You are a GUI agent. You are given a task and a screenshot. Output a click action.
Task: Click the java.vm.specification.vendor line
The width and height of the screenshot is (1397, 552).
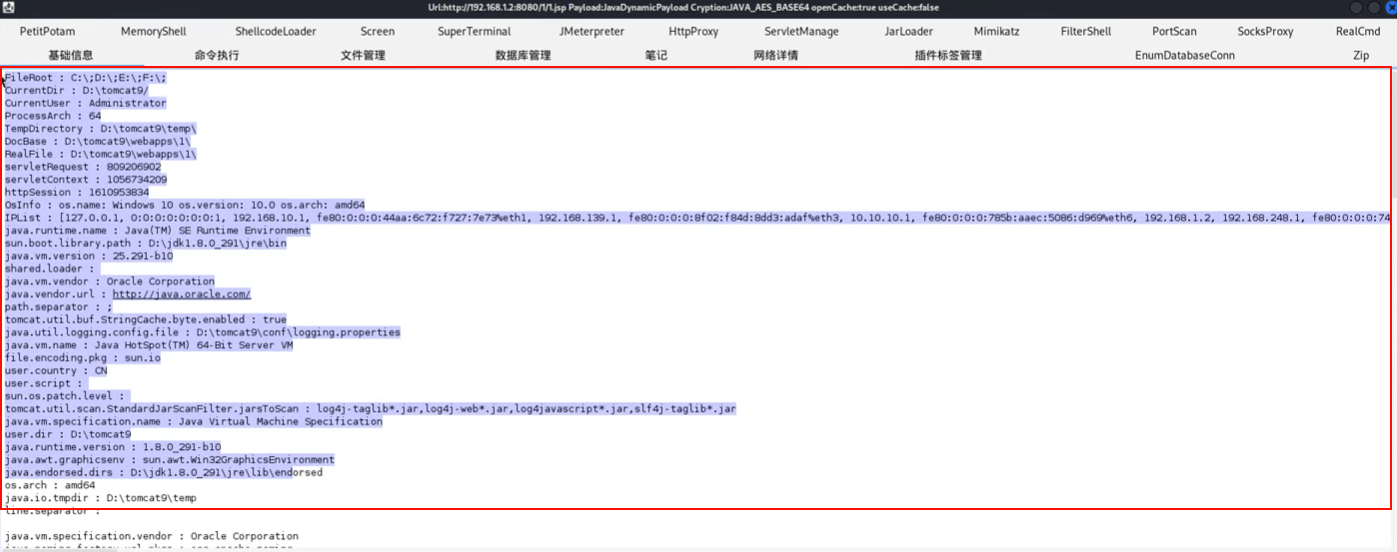151,537
